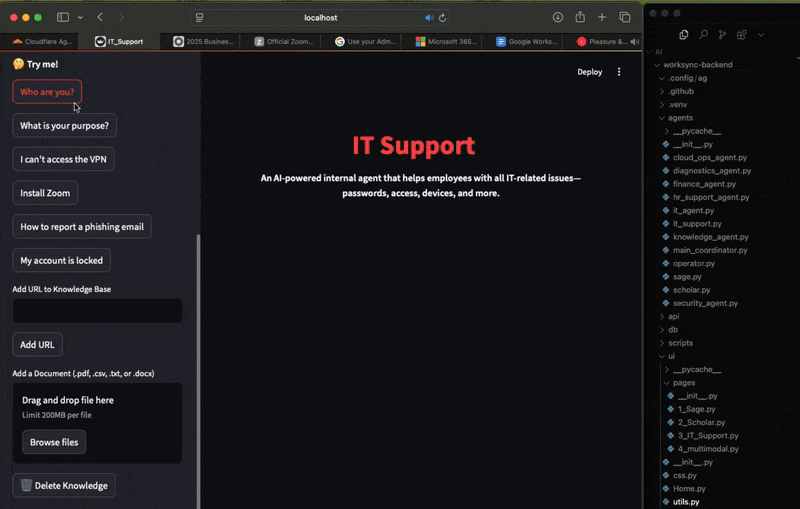Open the Safari downloads icon
The image size is (800, 509).
pyautogui.click(x=557, y=17)
